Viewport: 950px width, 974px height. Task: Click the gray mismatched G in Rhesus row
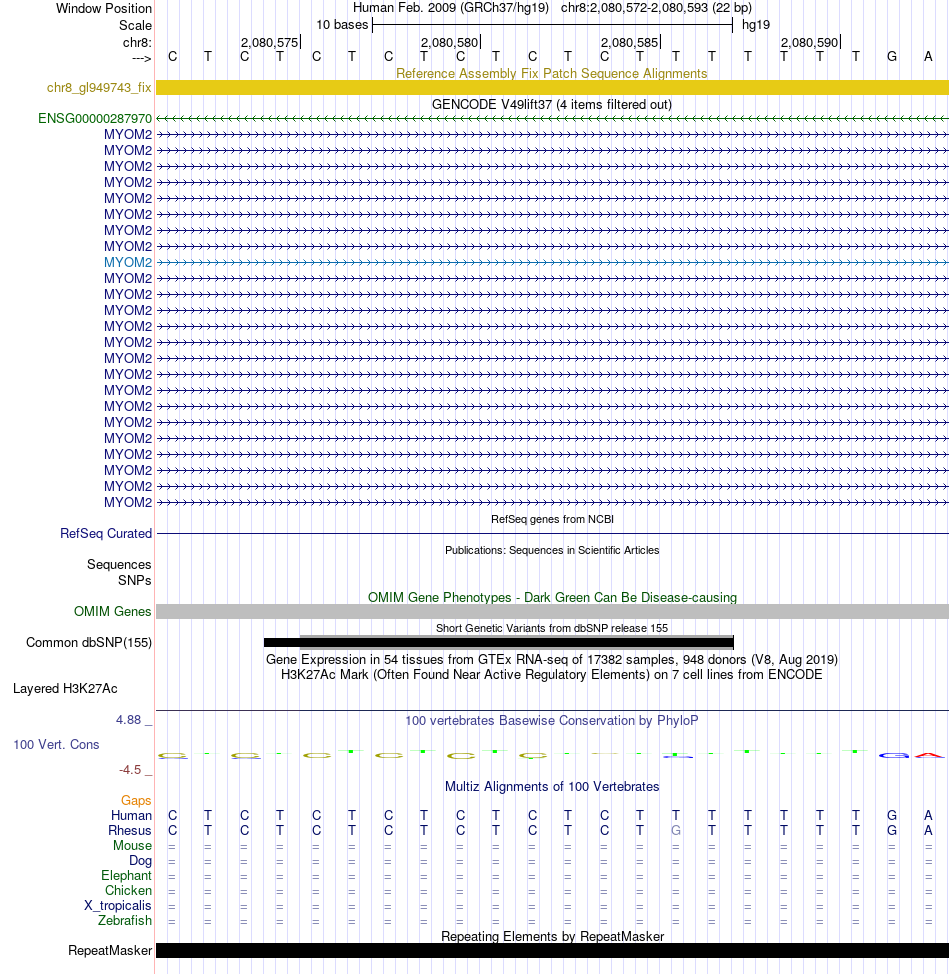click(676, 831)
